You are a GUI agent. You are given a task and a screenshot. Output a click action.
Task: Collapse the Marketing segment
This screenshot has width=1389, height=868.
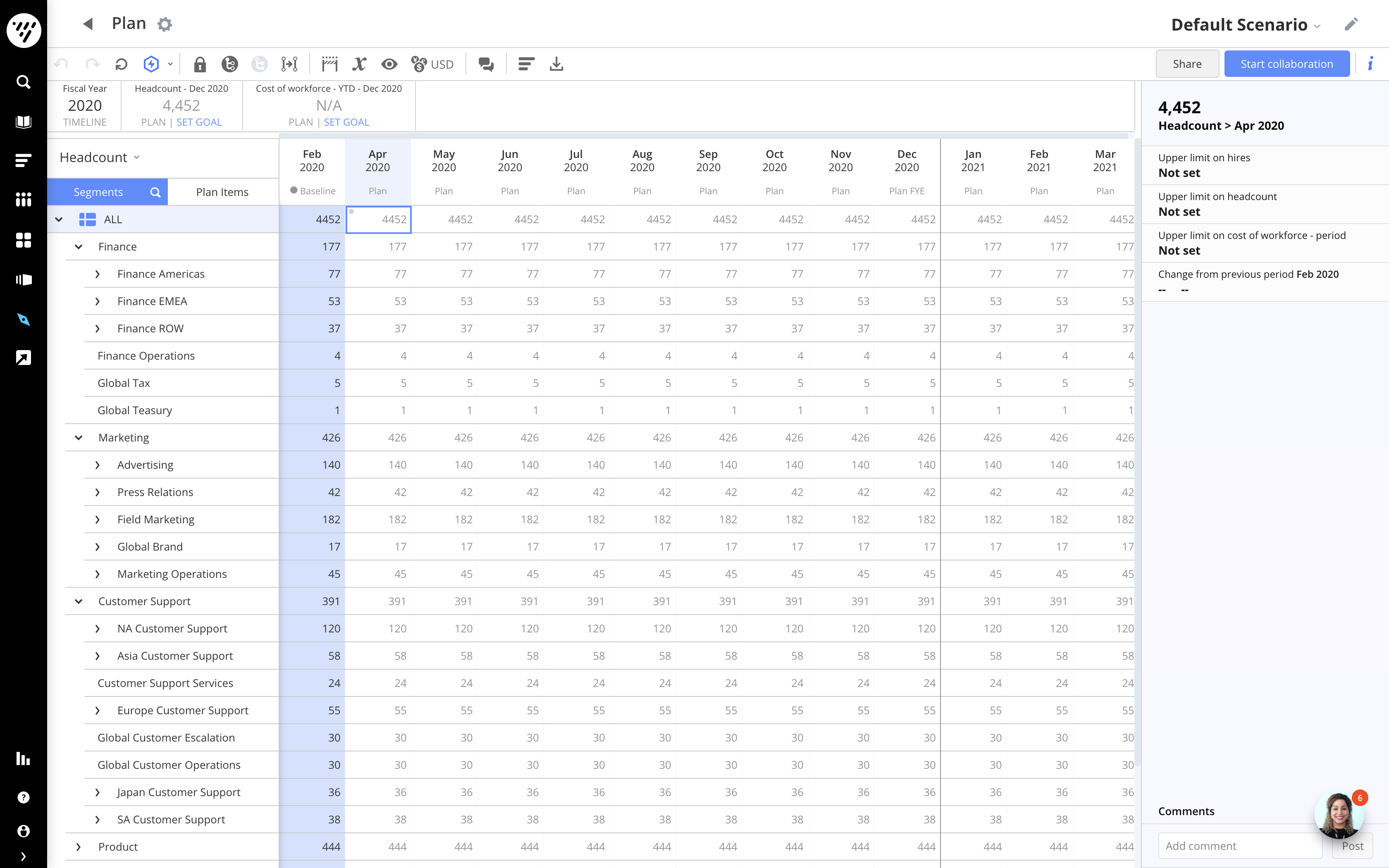(79, 438)
